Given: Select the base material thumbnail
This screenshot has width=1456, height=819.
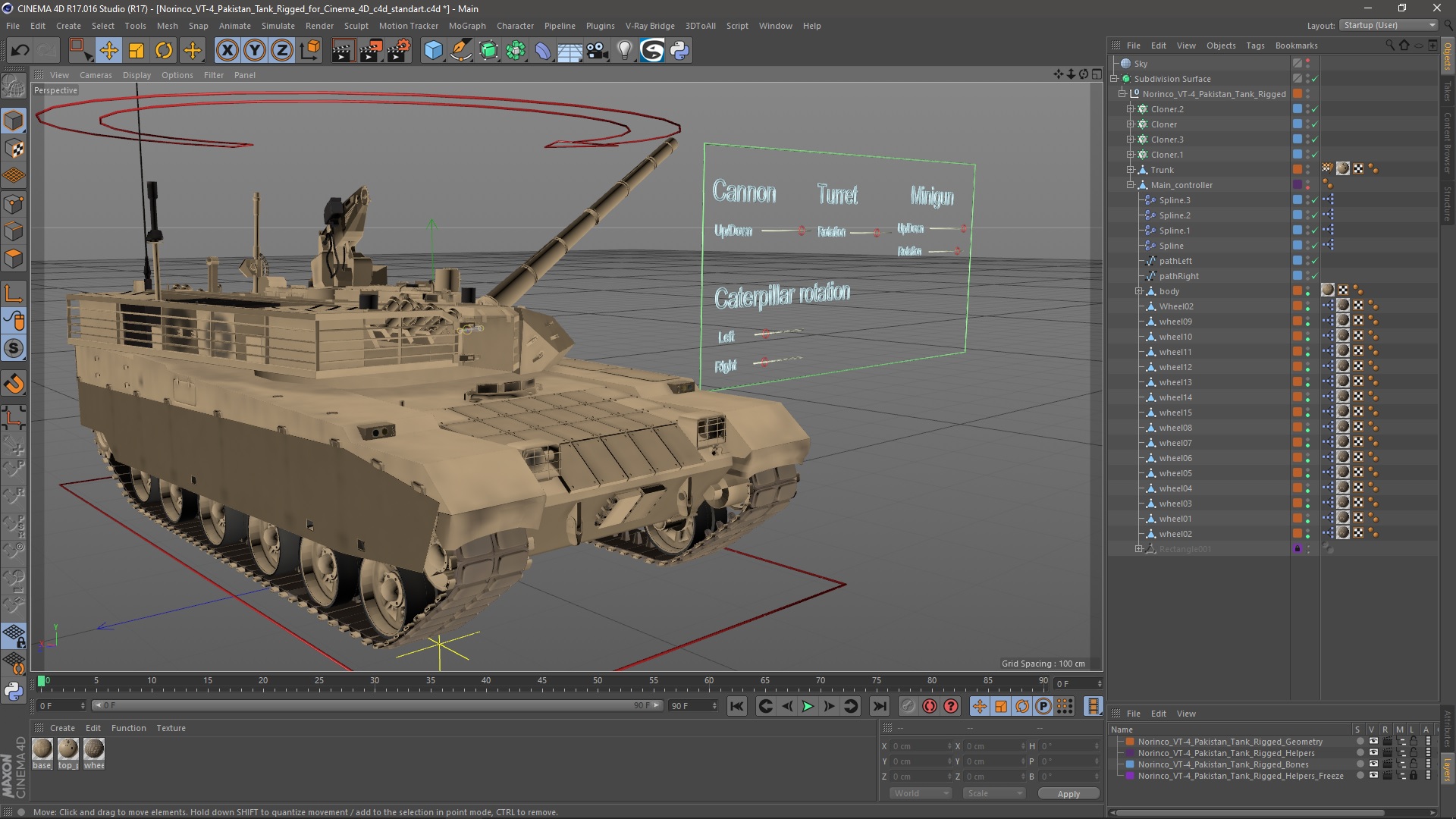Looking at the screenshot, I should click(42, 749).
